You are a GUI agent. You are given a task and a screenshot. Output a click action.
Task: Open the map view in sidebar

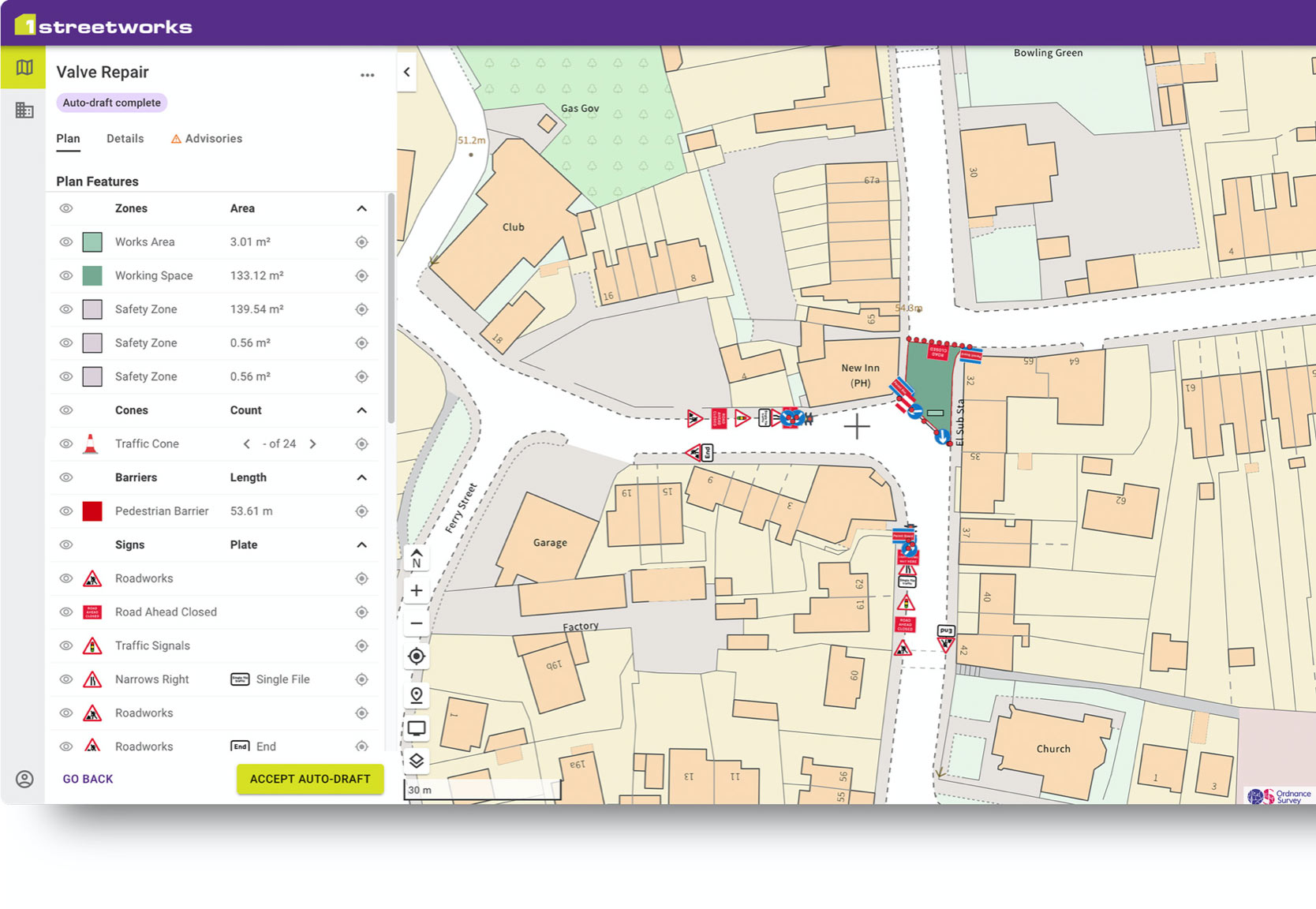(24, 68)
